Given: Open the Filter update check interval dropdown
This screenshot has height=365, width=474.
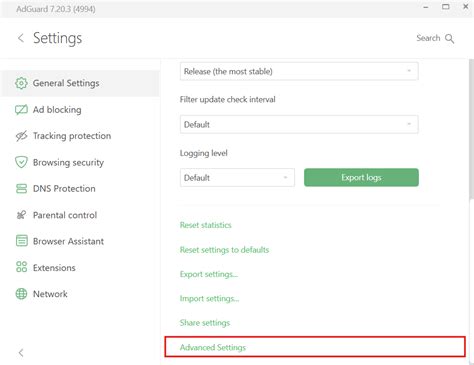Looking at the screenshot, I should pyautogui.click(x=299, y=124).
